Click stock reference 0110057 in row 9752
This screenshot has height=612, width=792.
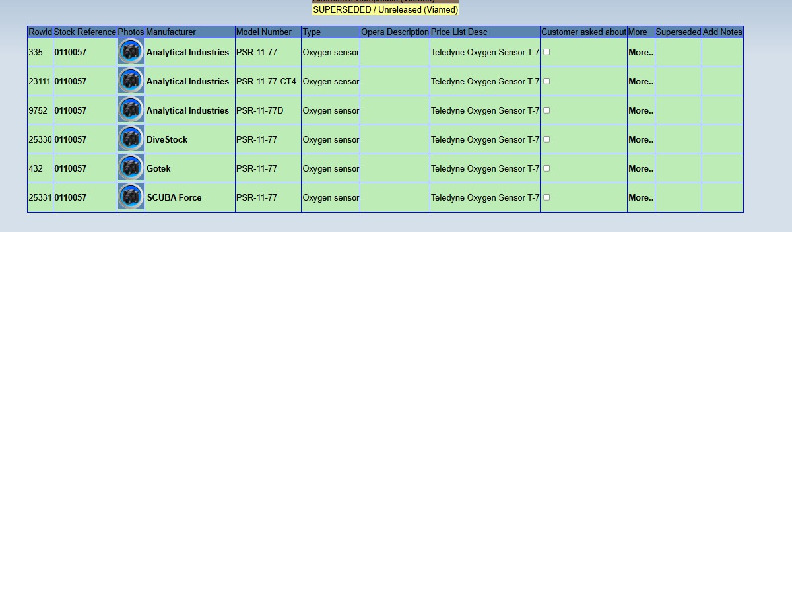pos(70,111)
